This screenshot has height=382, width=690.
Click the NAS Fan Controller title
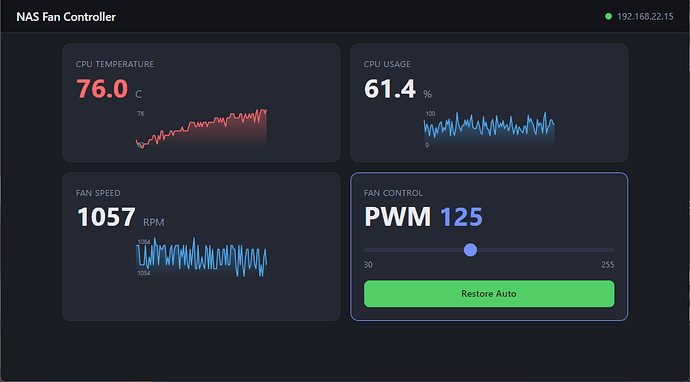point(66,17)
